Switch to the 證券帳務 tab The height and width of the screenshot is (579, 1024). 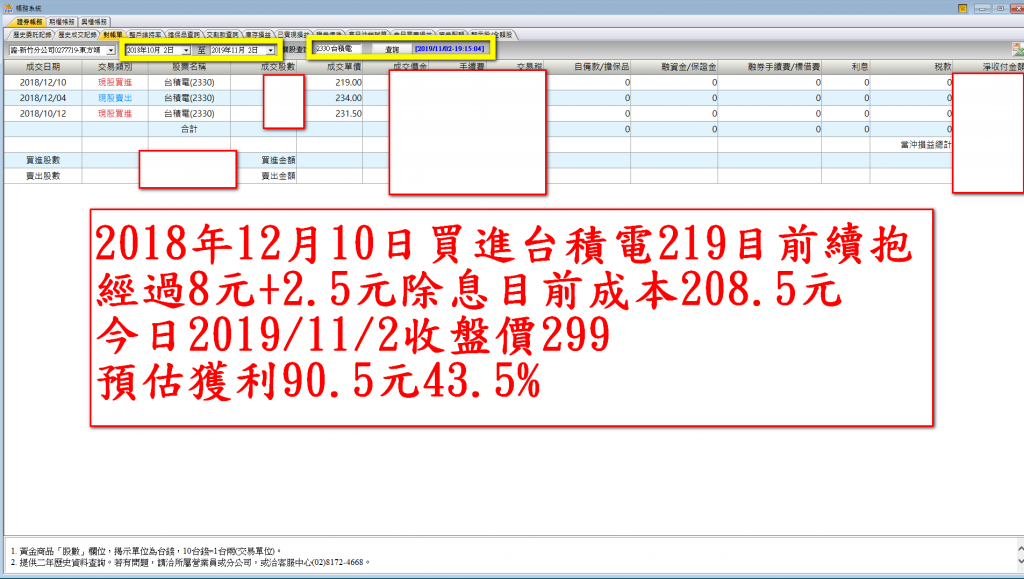coord(29,22)
